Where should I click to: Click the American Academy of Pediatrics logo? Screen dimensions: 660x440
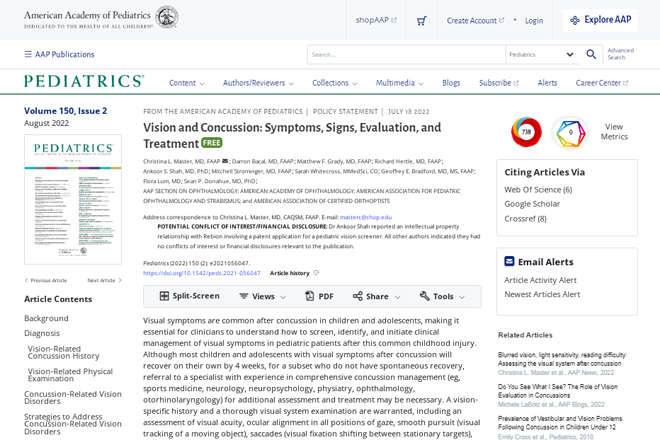tap(101, 18)
